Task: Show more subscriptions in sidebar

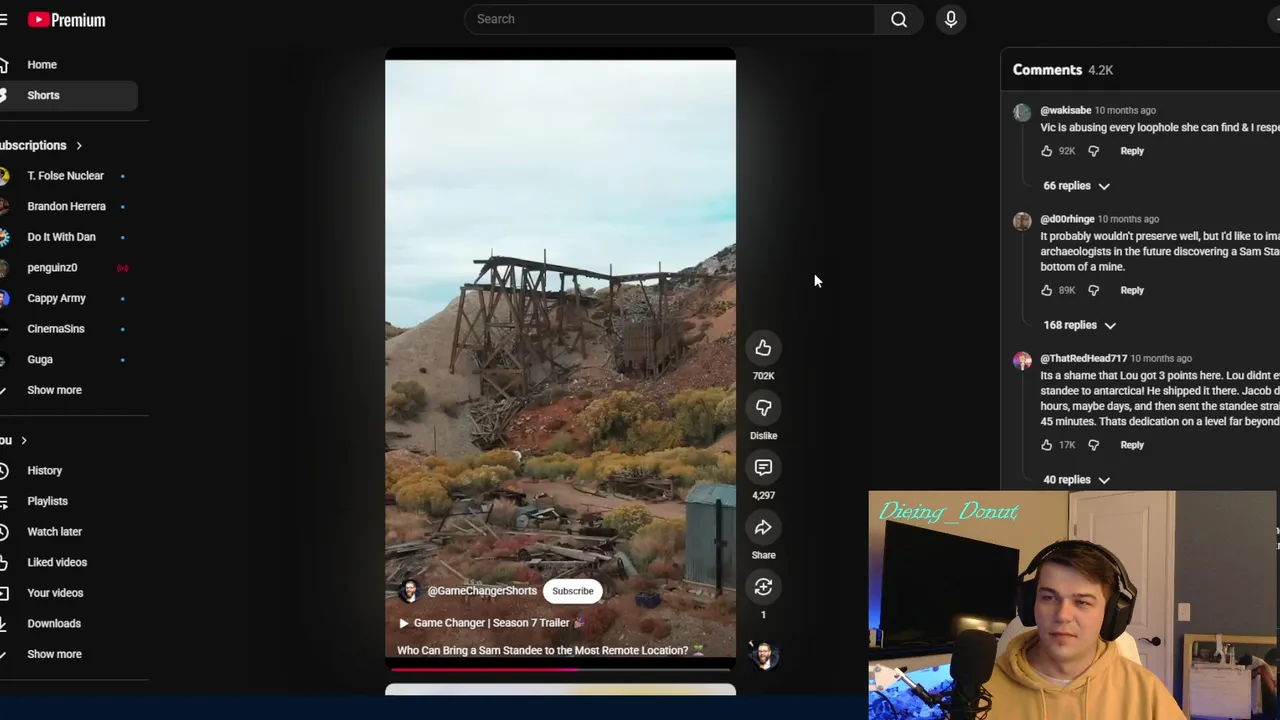Action: pos(55,390)
